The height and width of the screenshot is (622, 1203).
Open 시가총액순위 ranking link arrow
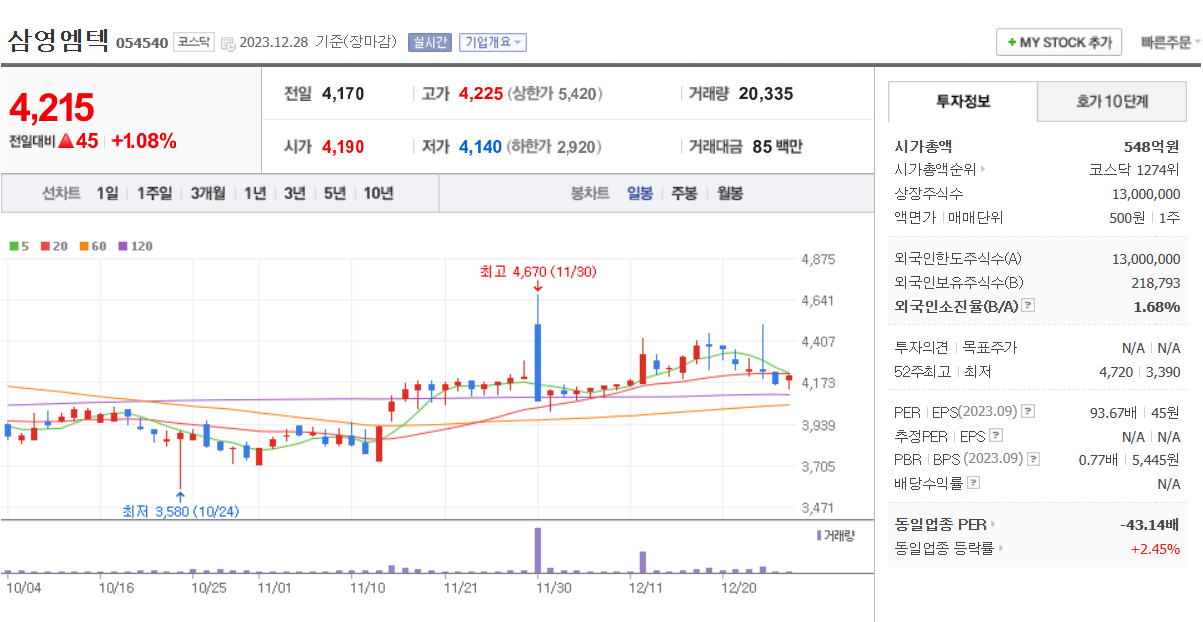983,170
